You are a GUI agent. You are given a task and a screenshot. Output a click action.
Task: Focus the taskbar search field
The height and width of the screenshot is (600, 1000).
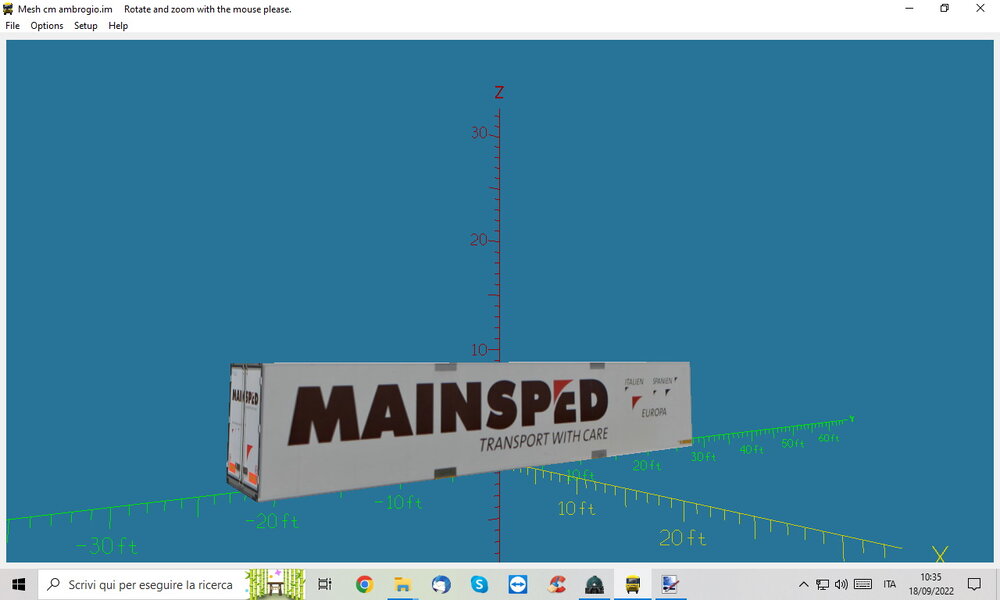point(171,584)
